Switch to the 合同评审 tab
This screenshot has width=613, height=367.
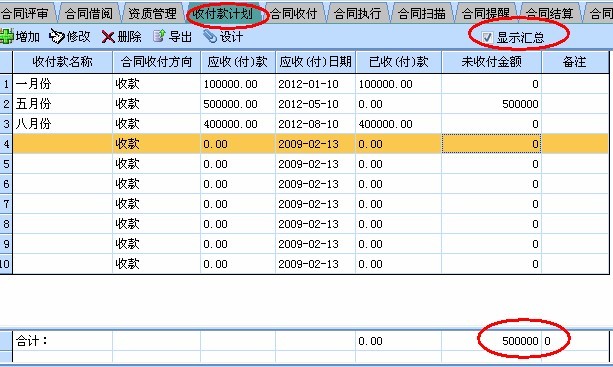[x=26, y=14]
